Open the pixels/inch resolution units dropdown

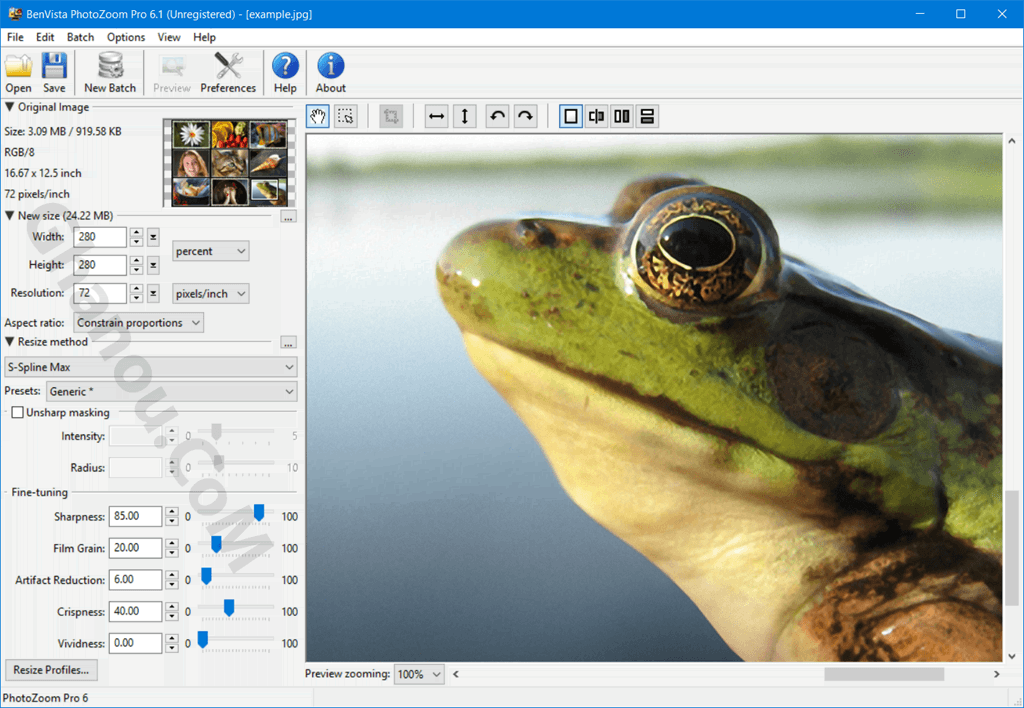tap(210, 294)
